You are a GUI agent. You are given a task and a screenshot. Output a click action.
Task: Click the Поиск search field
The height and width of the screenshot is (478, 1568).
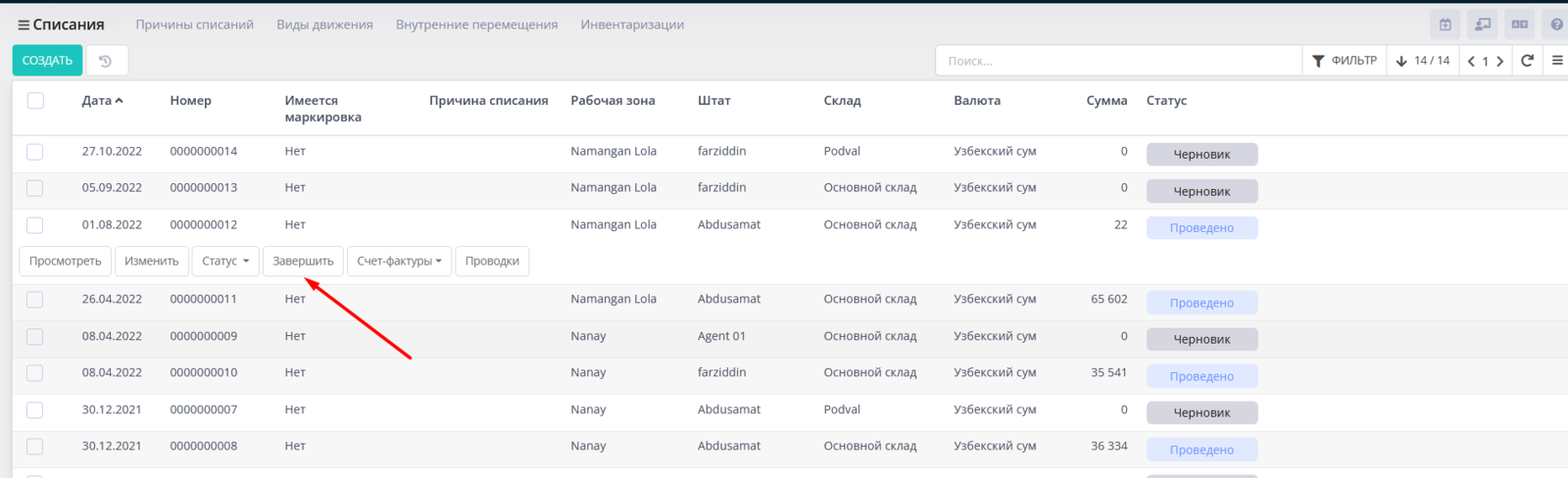1117,61
